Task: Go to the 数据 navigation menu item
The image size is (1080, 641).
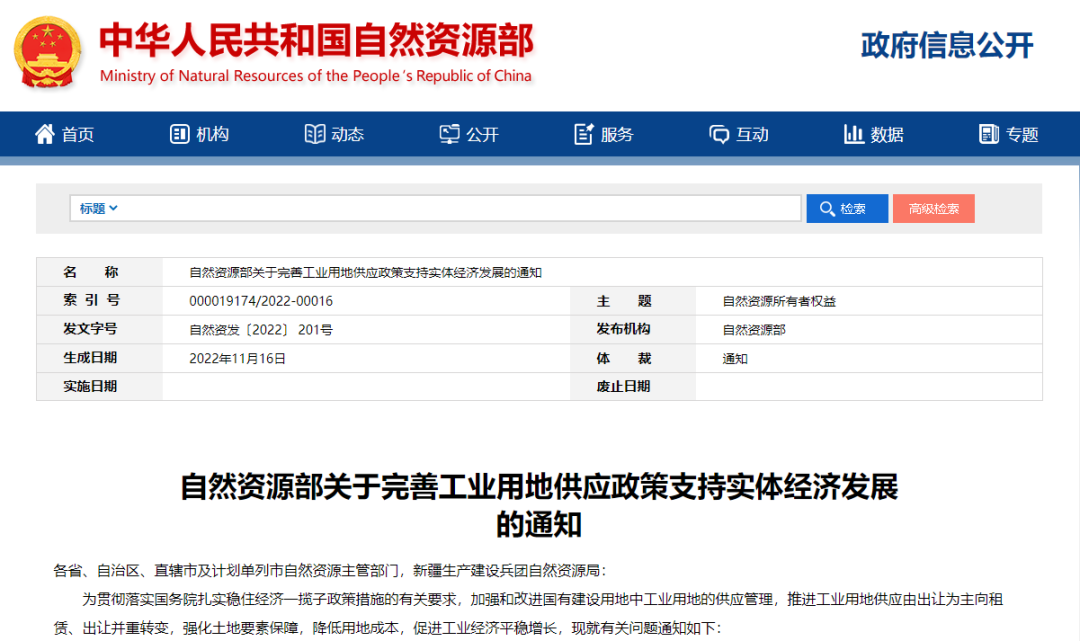Action: (x=887, y=135)
